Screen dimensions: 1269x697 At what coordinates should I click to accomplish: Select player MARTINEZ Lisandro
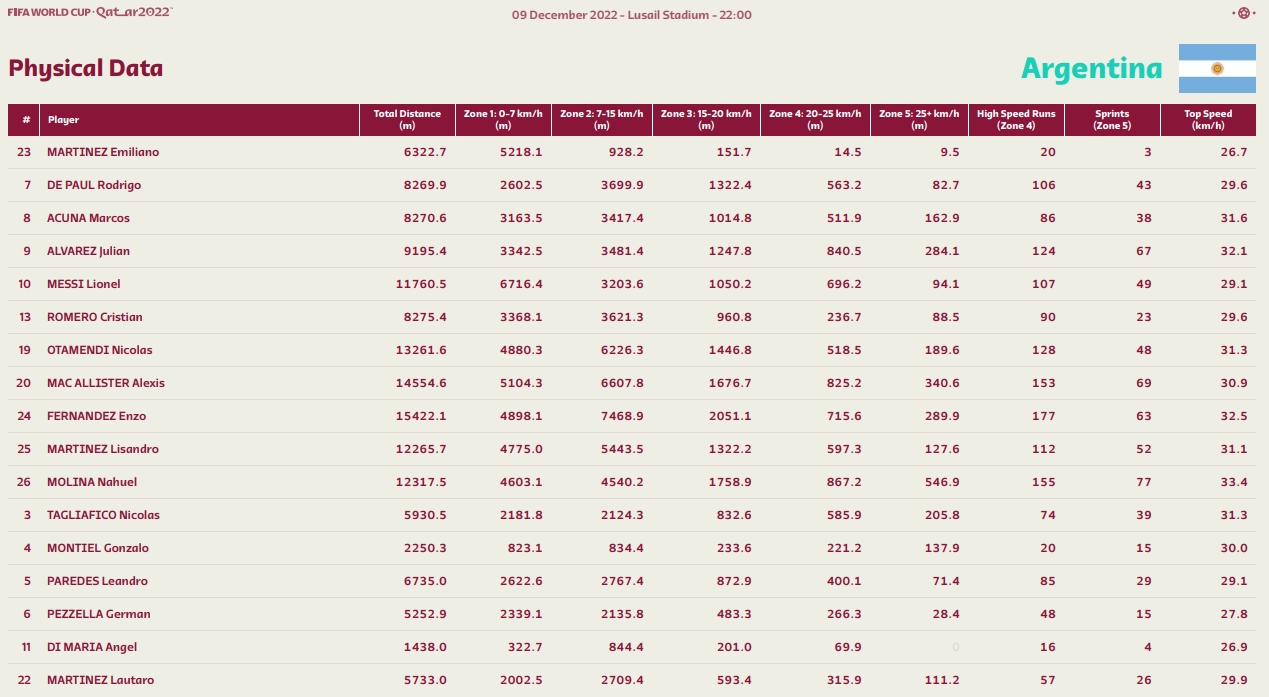coord(103,449)
